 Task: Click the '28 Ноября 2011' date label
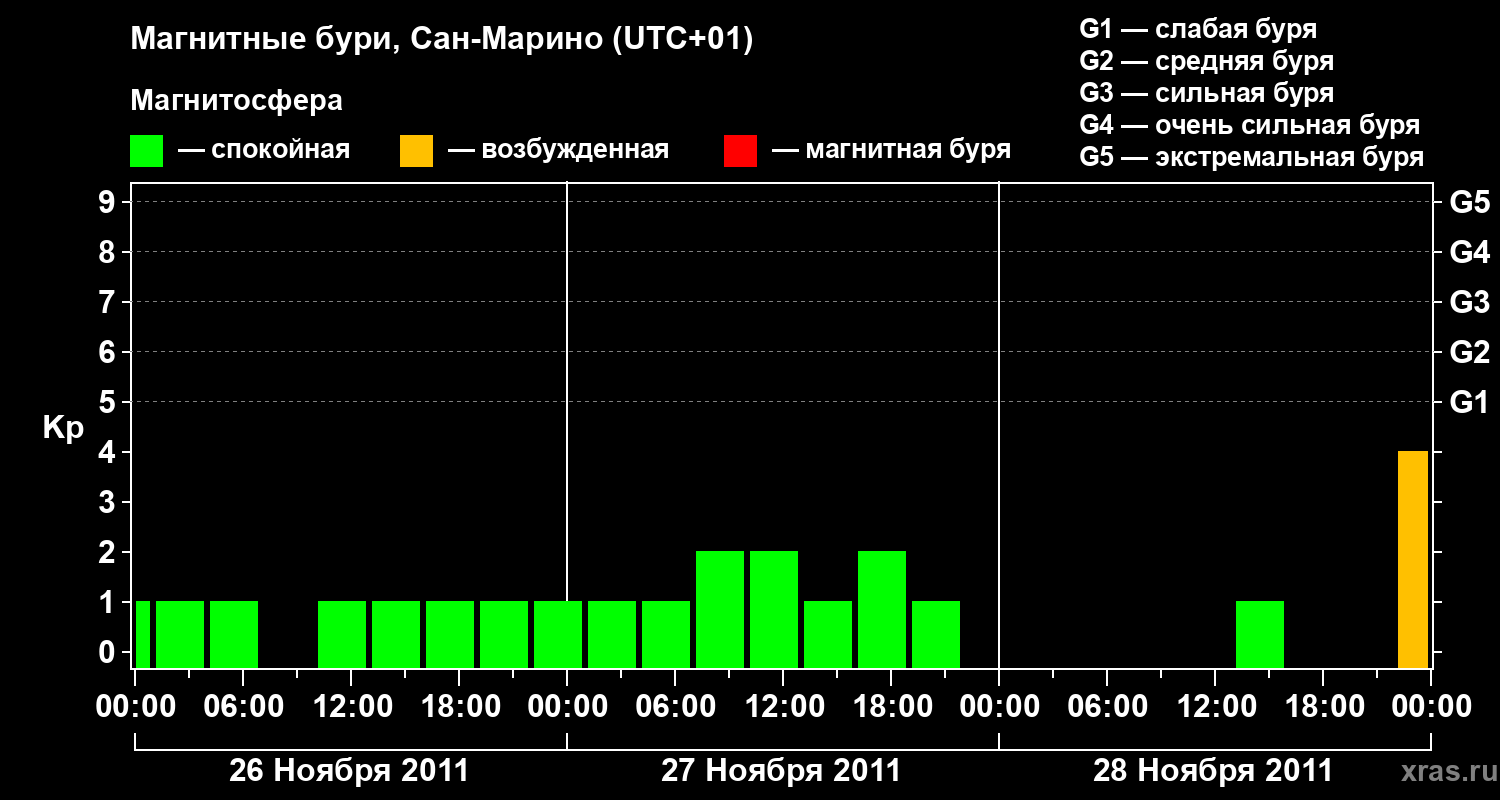point(1213,771)
